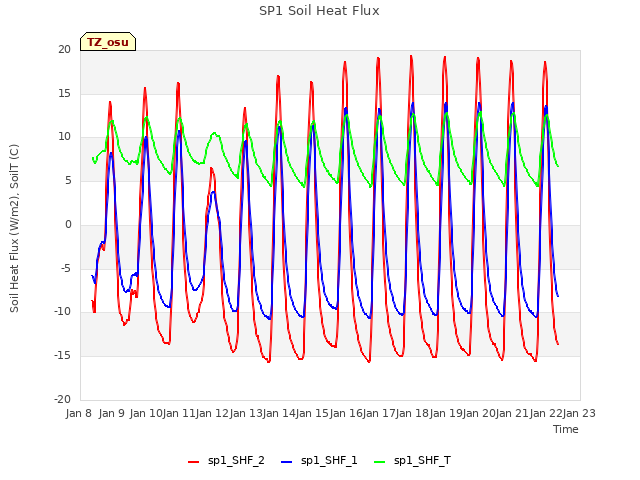This screenshot has height=480, width=640.
Task: Toggle the sp1_SHF_T legend entry
Action: click(x=412, y=460)
